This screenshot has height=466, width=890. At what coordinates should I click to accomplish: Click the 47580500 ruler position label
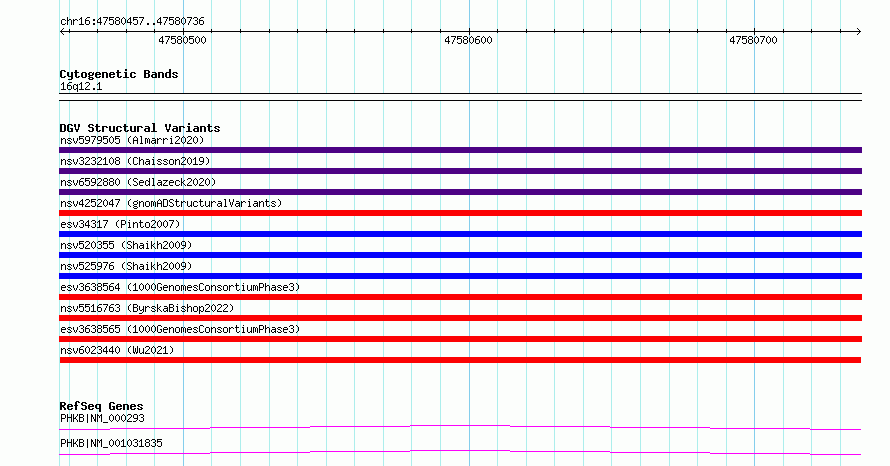[182, 40]
